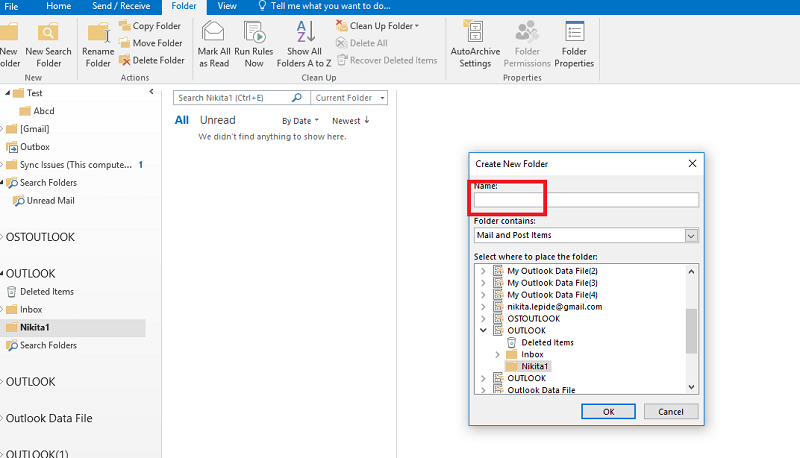Open AutoArchive Settings
This screenshot has width=800, height=458.
[475, 45]
